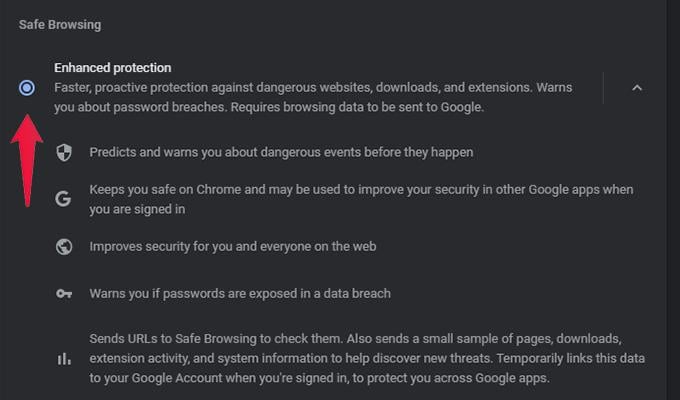Collapse the Enhanced protection details chevron
This screenshot has height=400, width=680.
pos(637,88)
